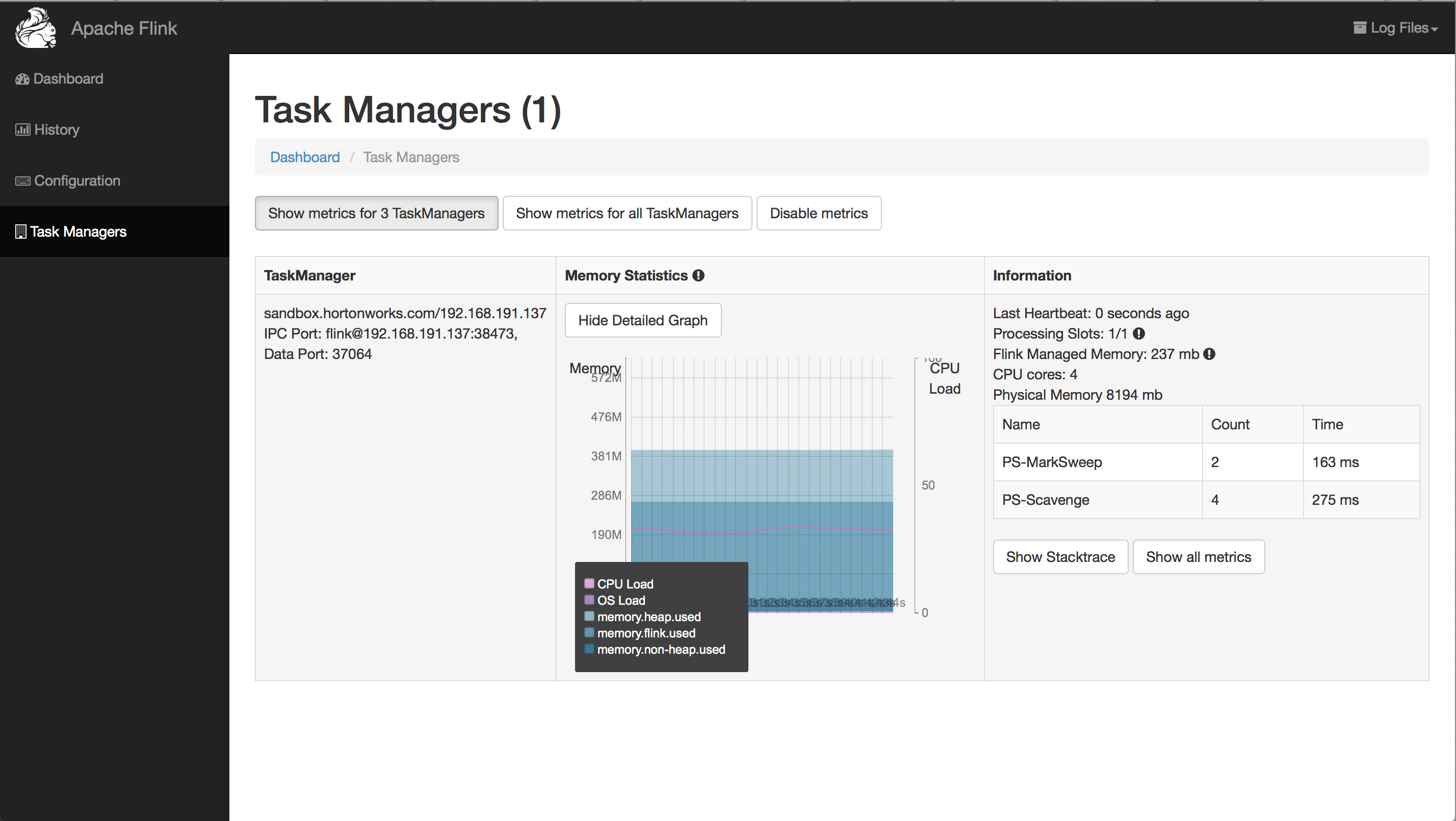Image resolution: width=1456 pixels, height=821 pixels.
Task: Click memory.flink.used legend swatch
Action: [589, 633]
